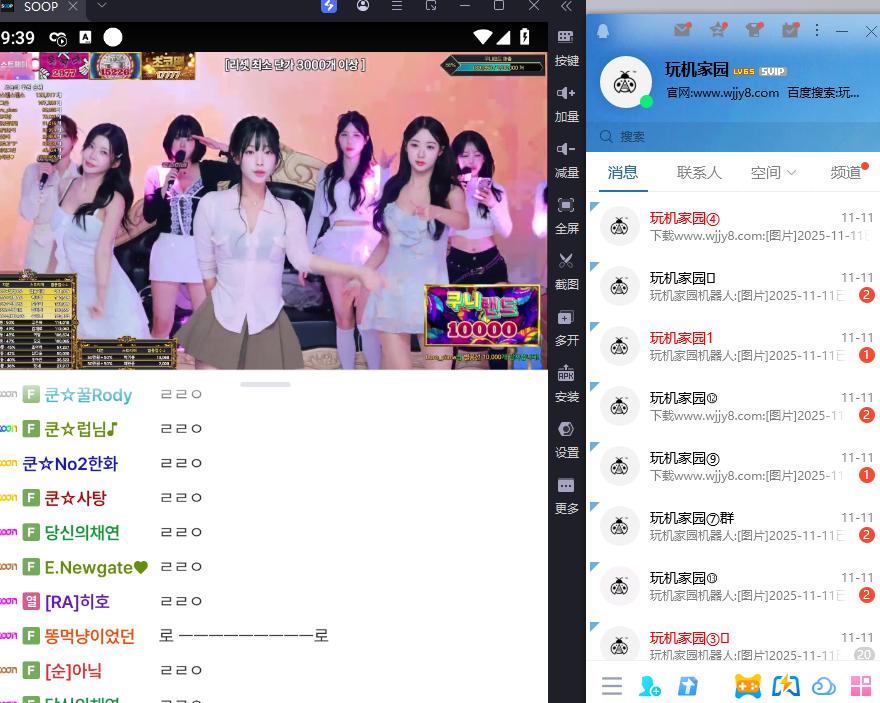The height and width of the screenshot is (703, 880).
Task: Take a screenshot with 截图 scissors
Action: [x=566, y=269]
